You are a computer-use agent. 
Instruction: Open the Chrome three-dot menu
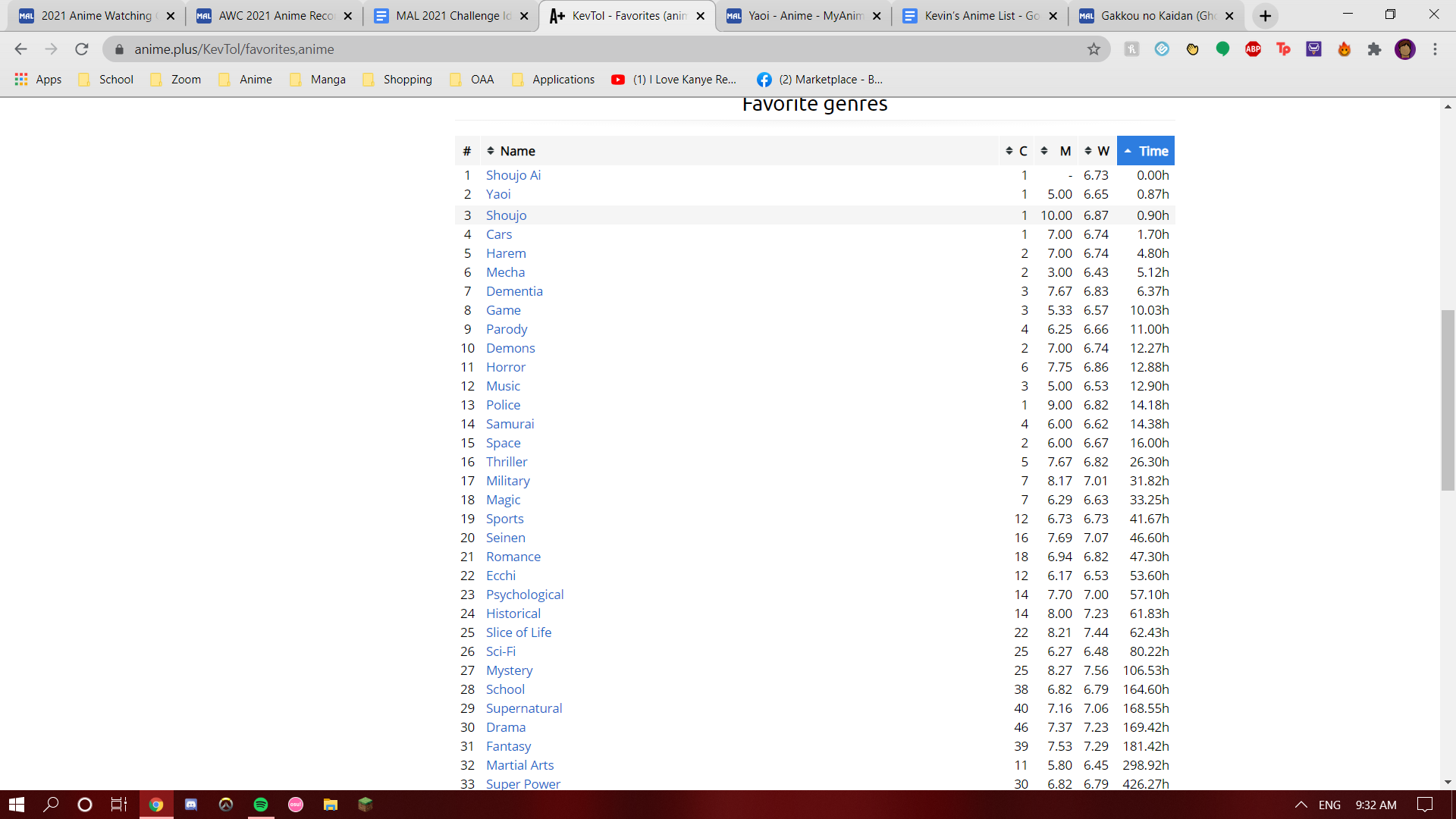(x=1435, y=49)
